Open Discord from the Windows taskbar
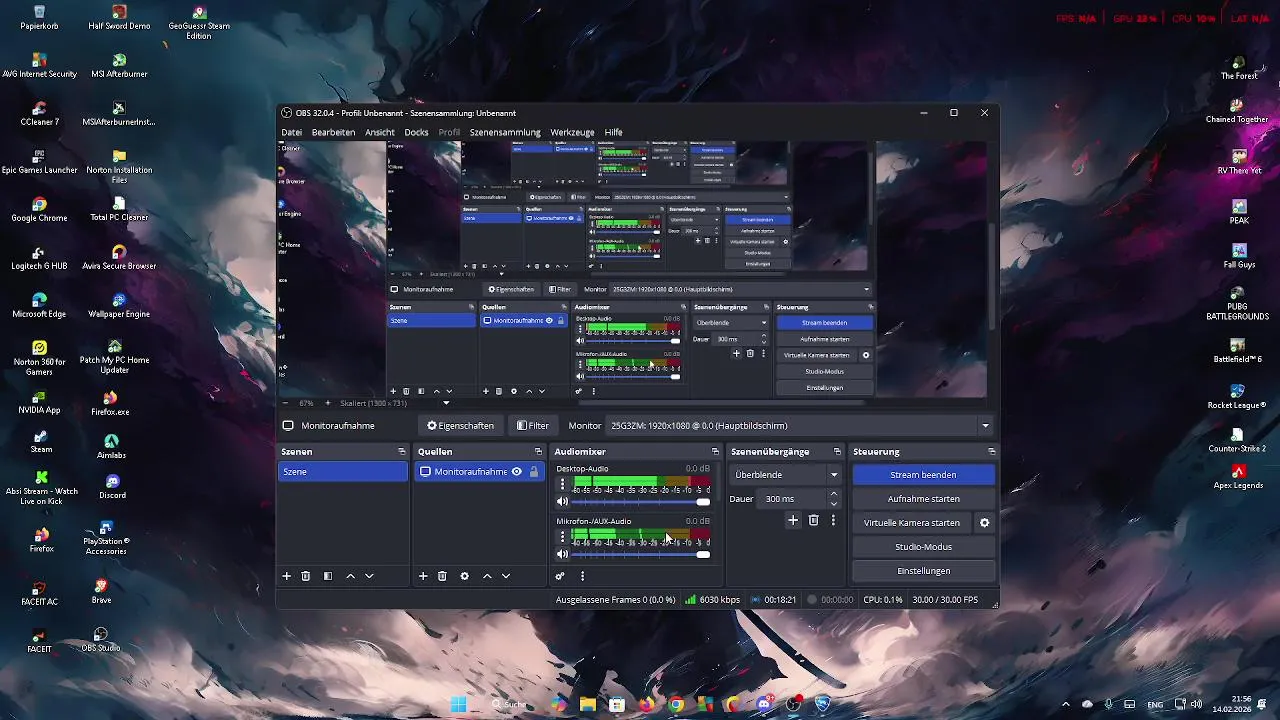This screenshot has height=720, width=1280. coord(764,705)
